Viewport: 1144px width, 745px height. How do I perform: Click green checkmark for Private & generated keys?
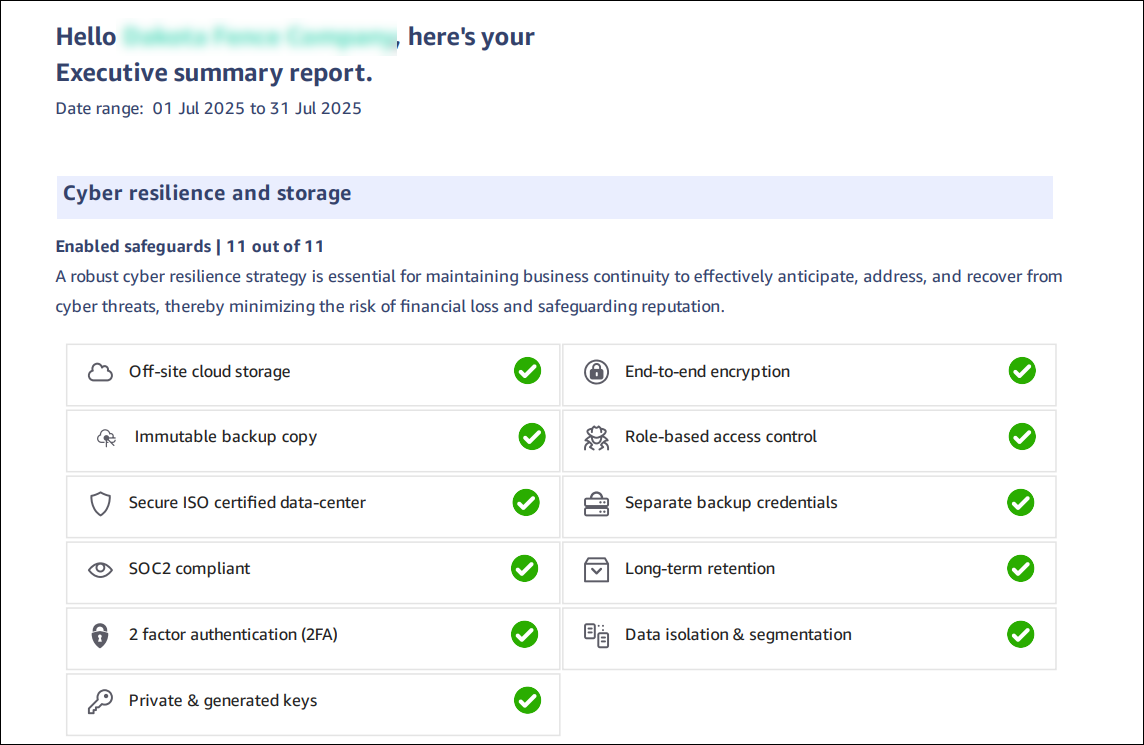[x=527, y=700]
